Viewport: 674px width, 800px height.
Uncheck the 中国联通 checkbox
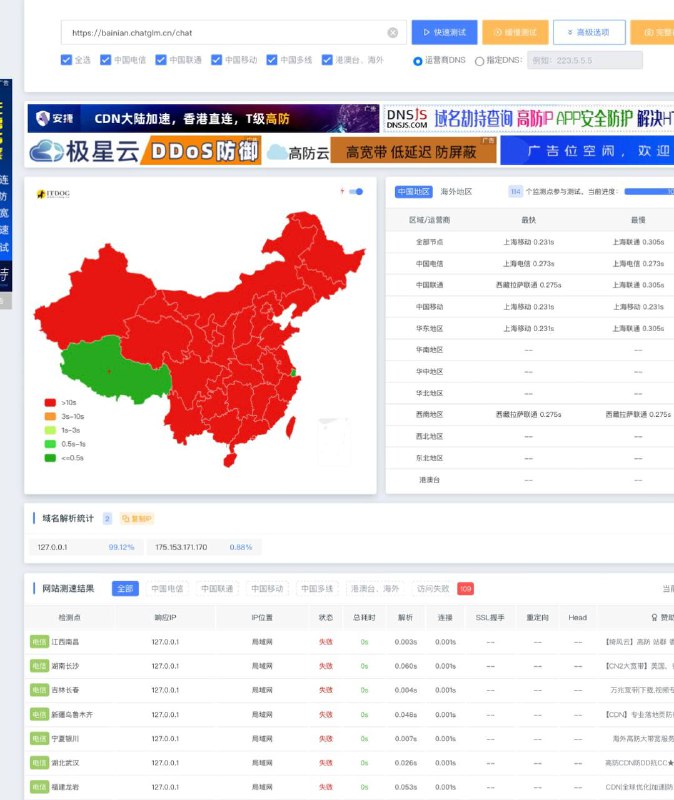(x=161, y=60)
